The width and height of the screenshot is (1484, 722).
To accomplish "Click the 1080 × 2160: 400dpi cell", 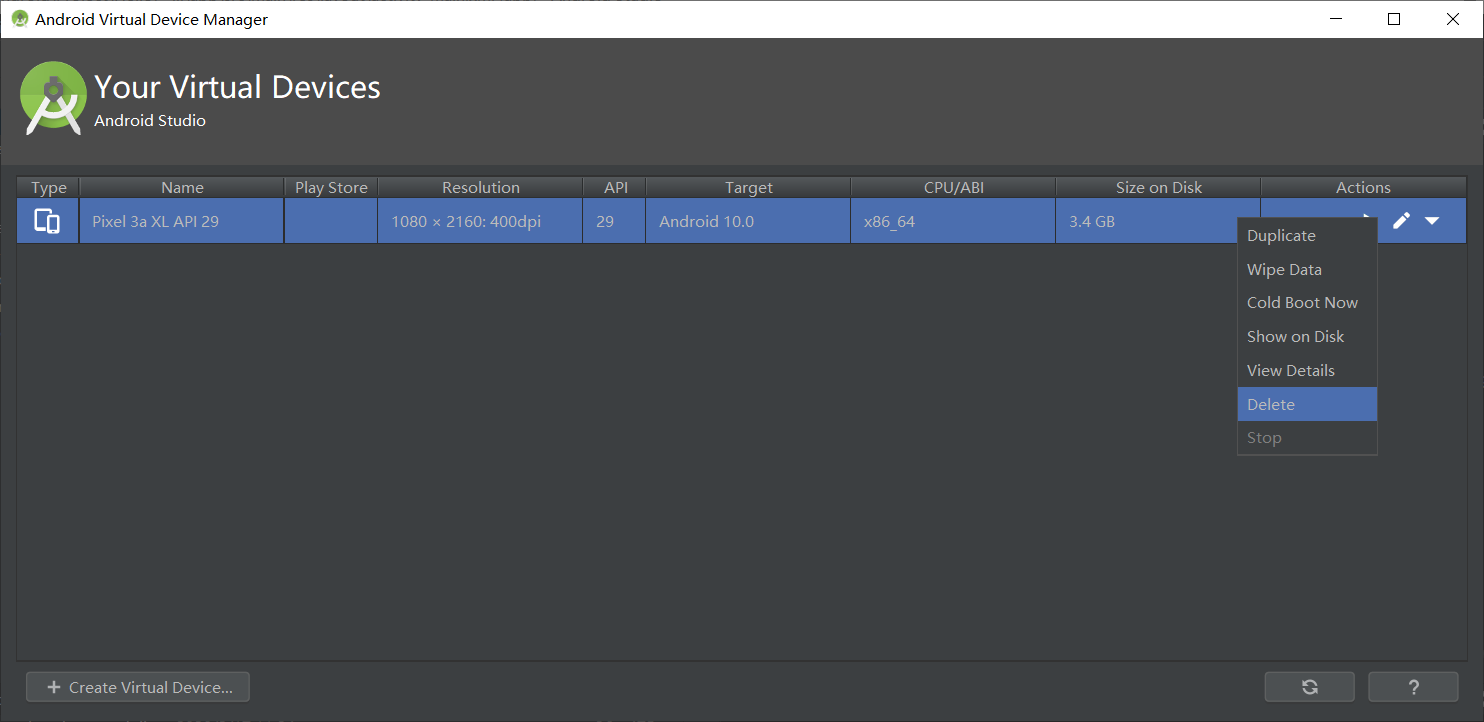I will [x=480, y=221].
